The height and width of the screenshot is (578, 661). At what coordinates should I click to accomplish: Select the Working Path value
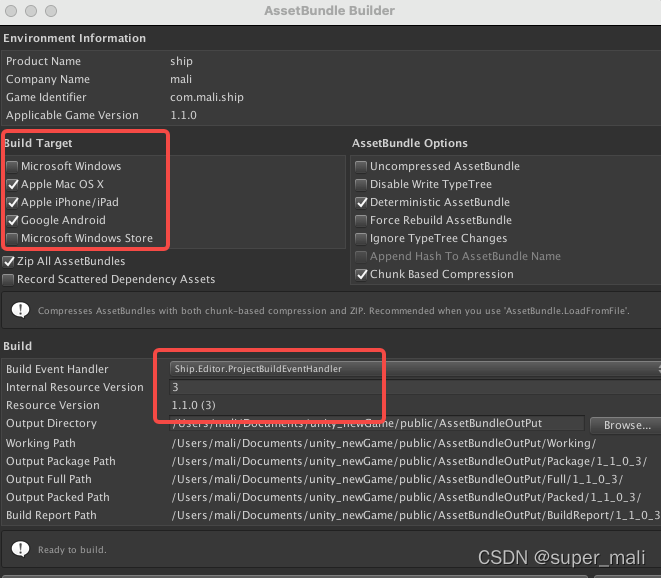tap(384, 444)
